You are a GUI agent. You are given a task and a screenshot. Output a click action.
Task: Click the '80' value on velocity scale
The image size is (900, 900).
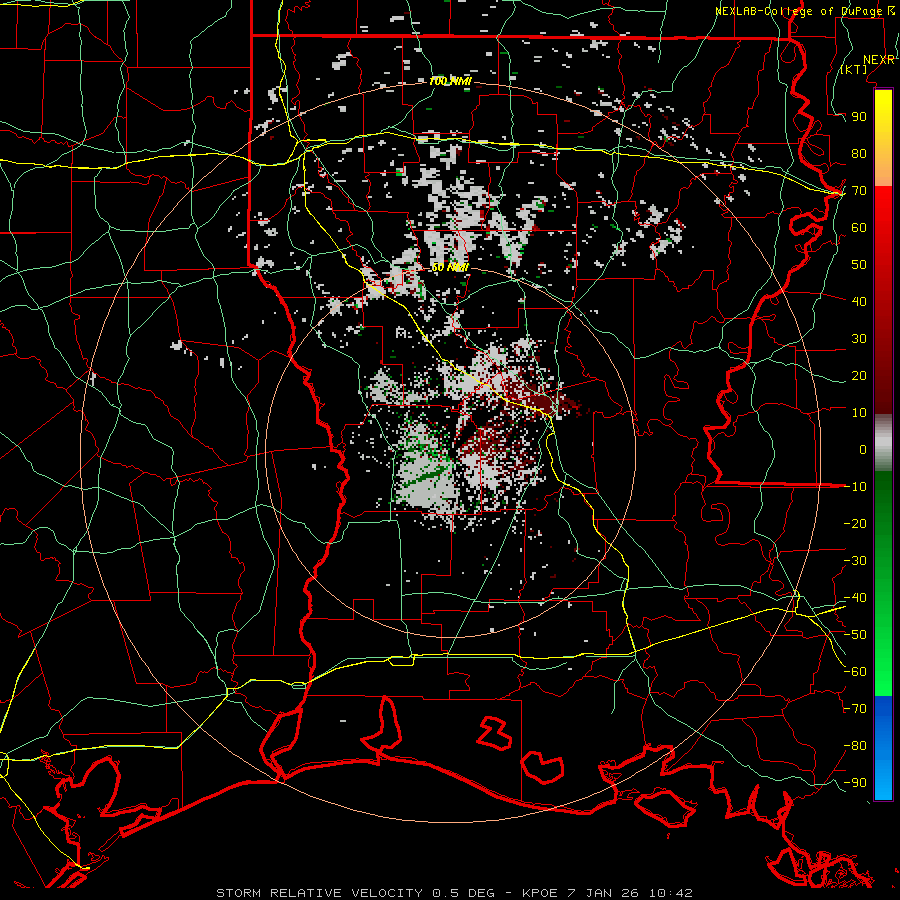(x=859, y=154)
